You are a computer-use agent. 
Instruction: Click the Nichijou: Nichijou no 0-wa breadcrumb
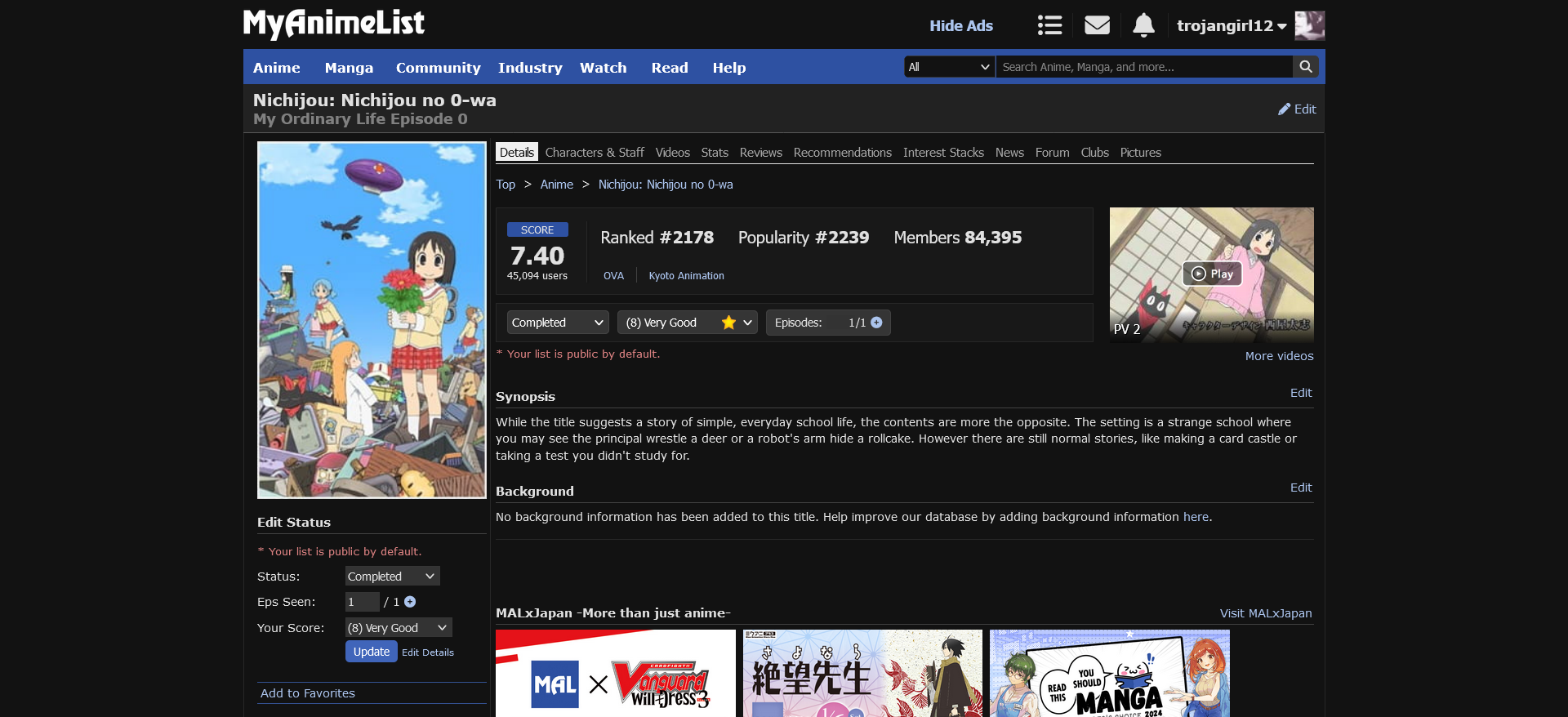coord(666,185)
